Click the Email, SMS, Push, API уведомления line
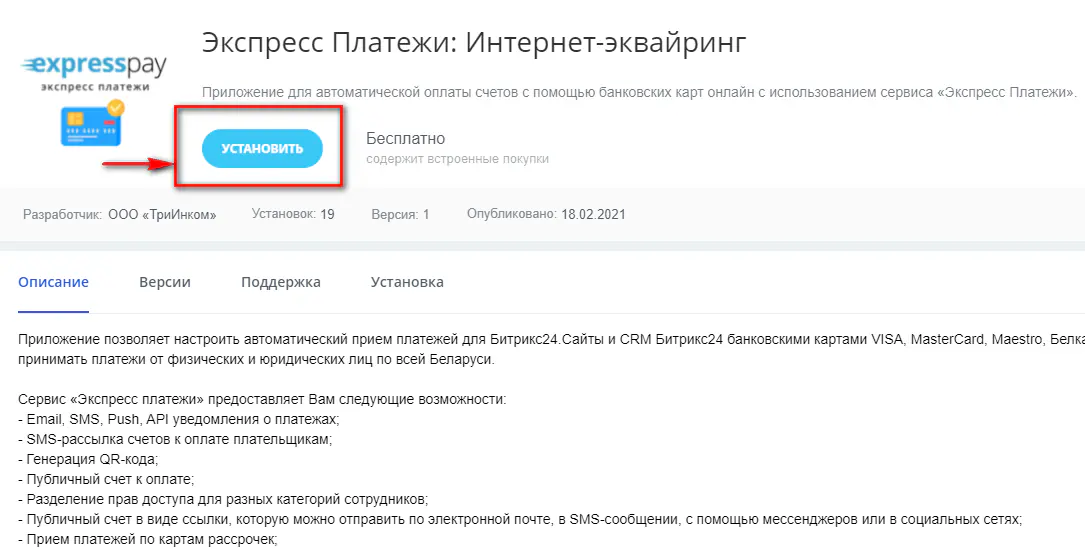 pyautogui.click(x=179, y=419)
